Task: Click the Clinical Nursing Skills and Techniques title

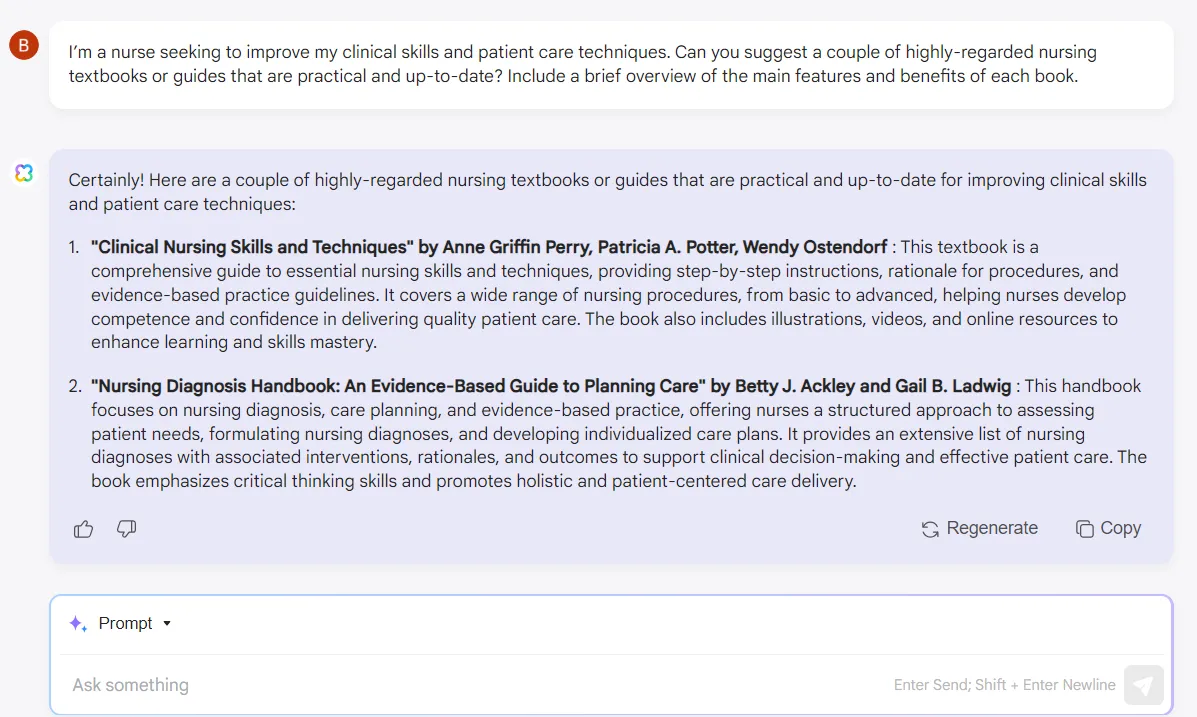Action: [253, 247]
